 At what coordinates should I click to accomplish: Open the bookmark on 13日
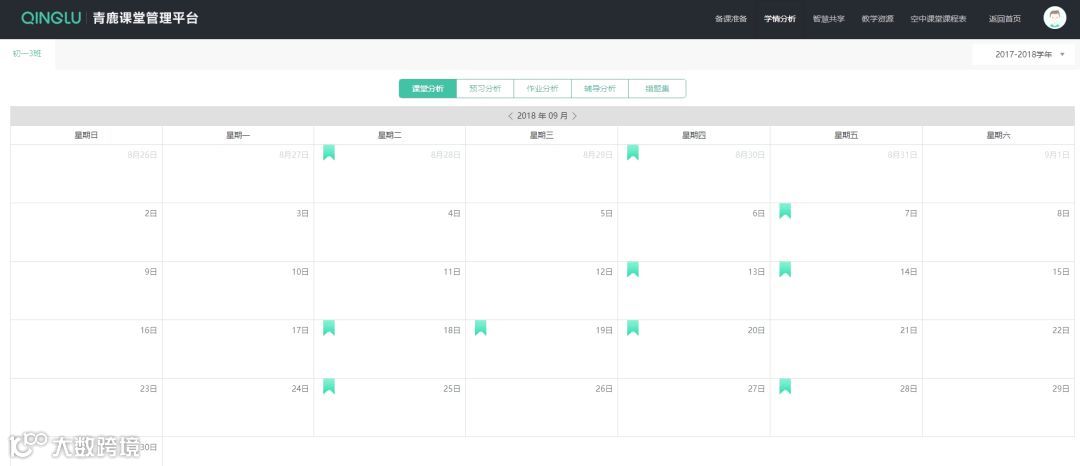[x=632, y=269]
